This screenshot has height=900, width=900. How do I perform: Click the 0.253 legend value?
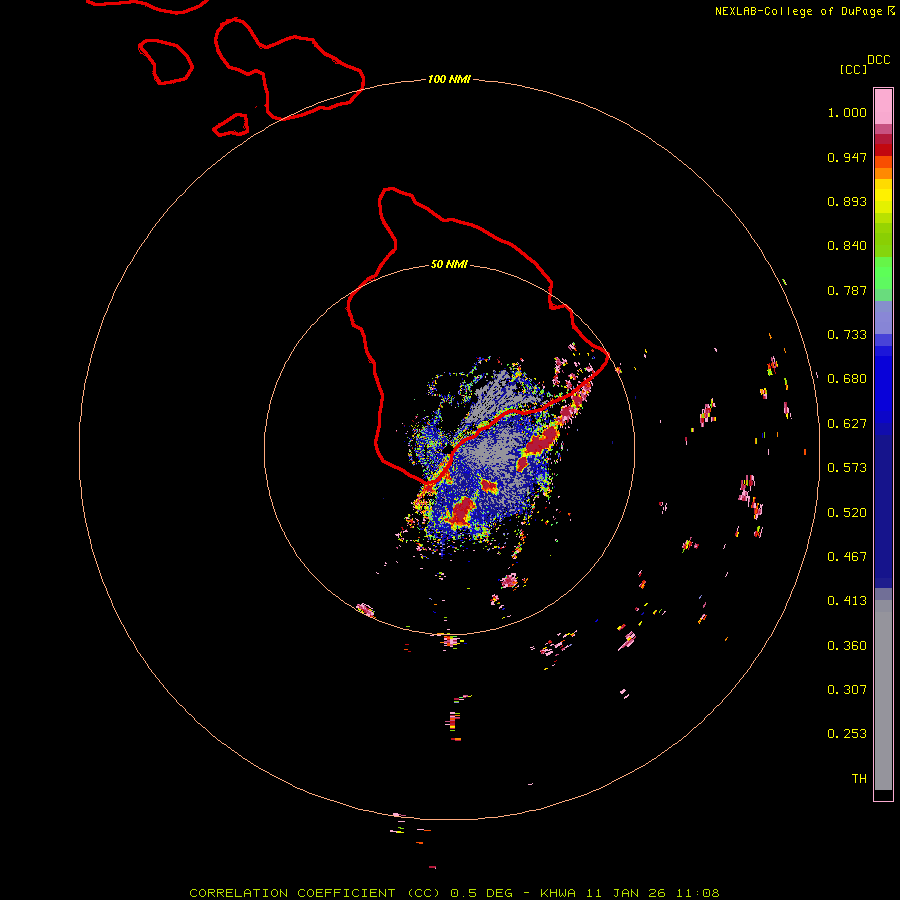pos(847,734)
